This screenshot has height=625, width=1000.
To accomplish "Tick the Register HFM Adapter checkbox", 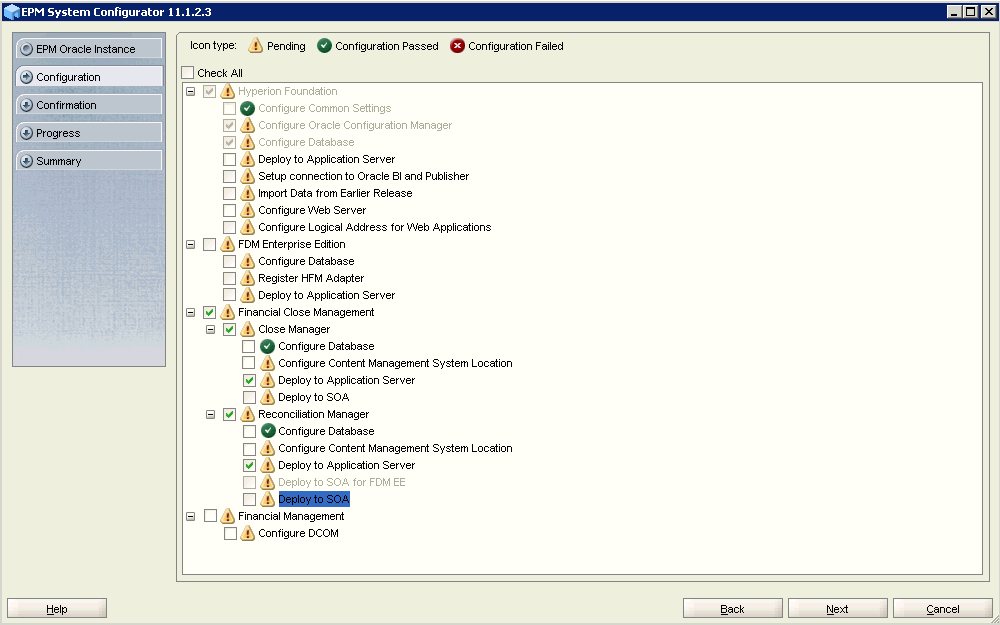I will point(230,278).
